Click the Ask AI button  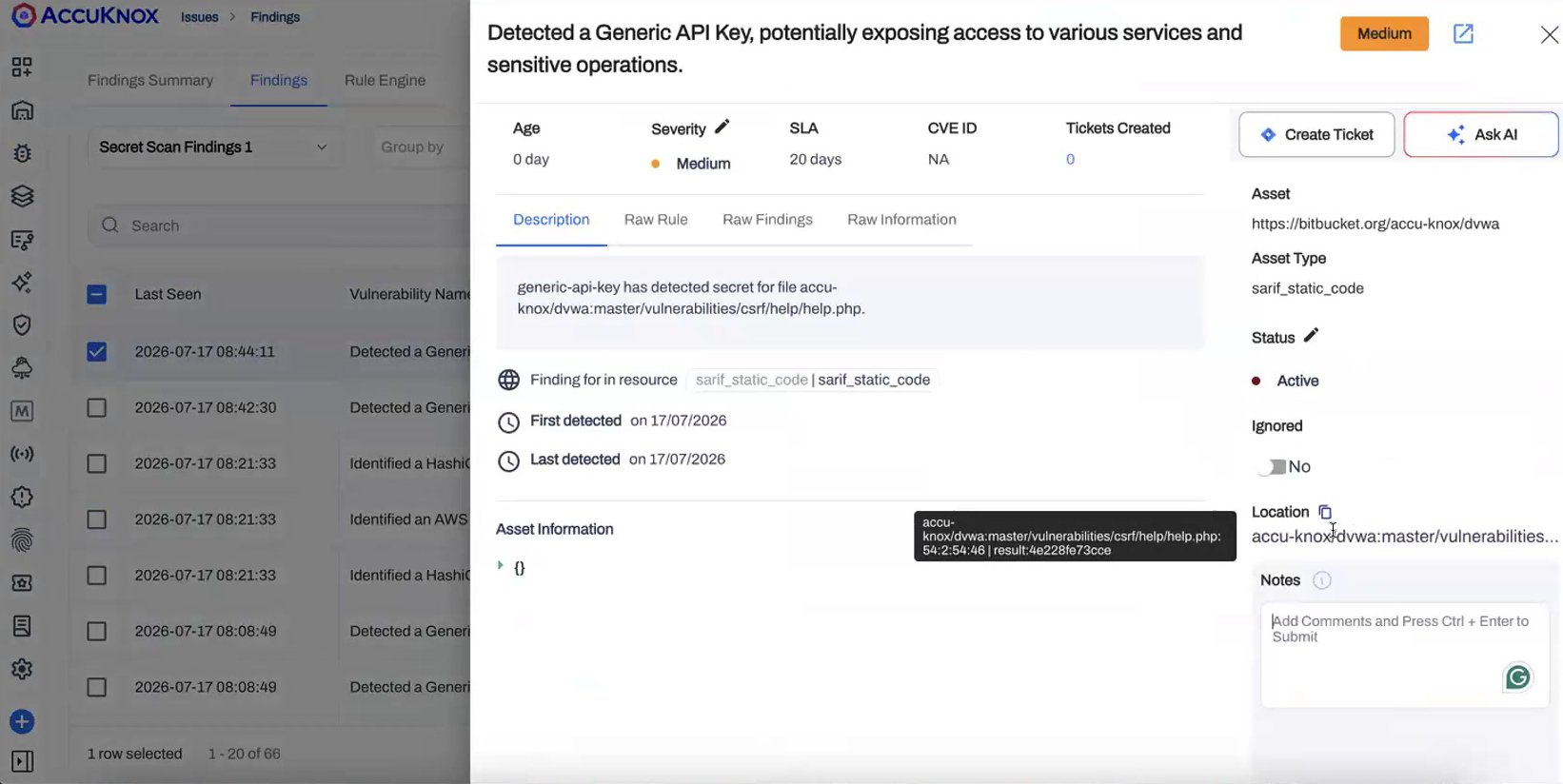[1481, 134]
